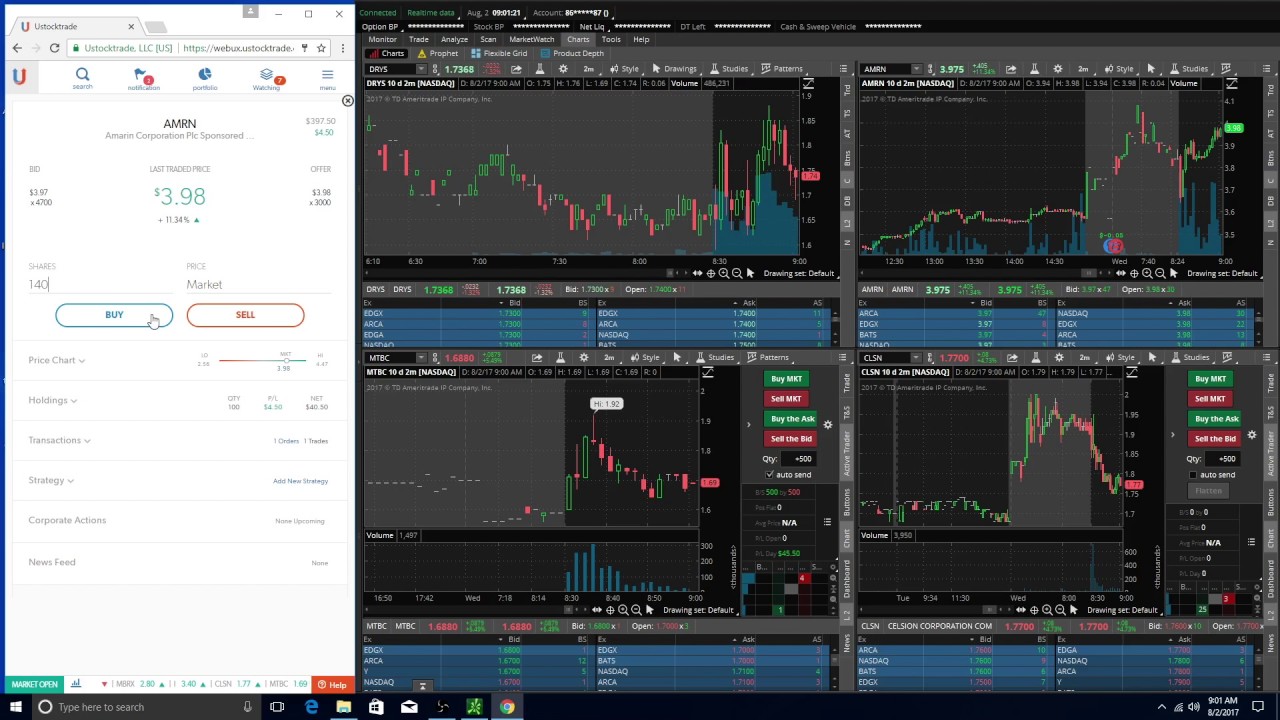Toggle auto send checkbox in CLSN panel

click(1193, 475)
